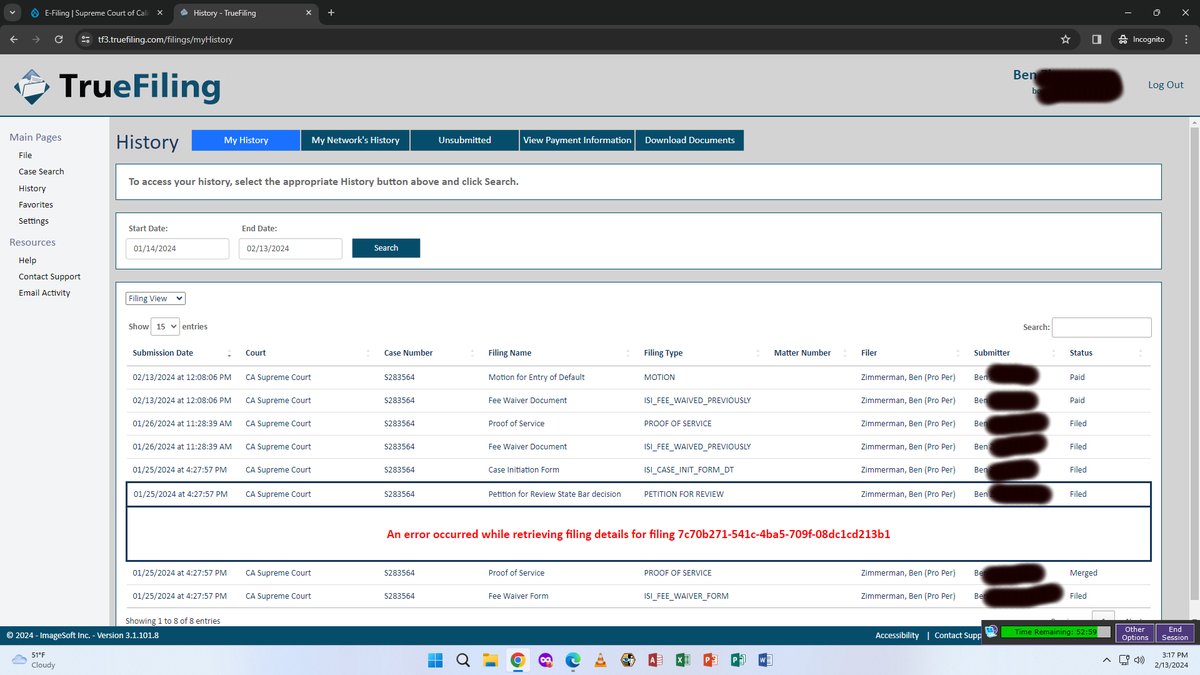Screen dimensions: 1200x675
Task: Open Help under Resources
Action: click(27, 260)
